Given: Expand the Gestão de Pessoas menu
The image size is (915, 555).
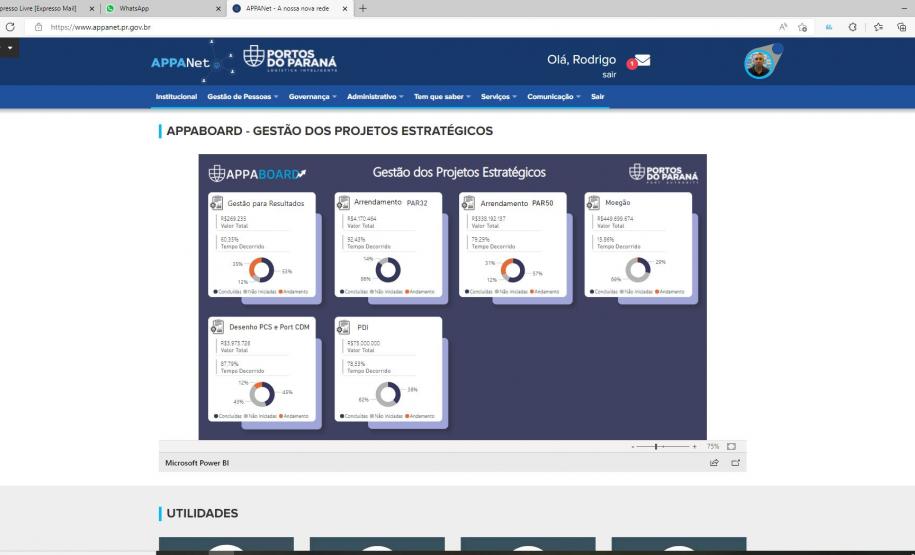Looking at the screenshot, I should click(x=243, y=97).
